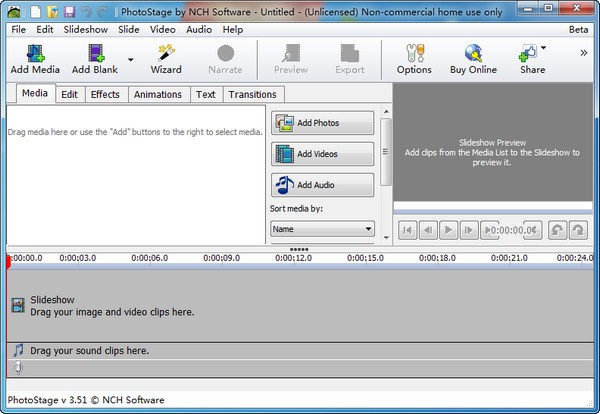600x414 pixels.
Task: Expand the Share dropdown arrow
Action: 543,48
